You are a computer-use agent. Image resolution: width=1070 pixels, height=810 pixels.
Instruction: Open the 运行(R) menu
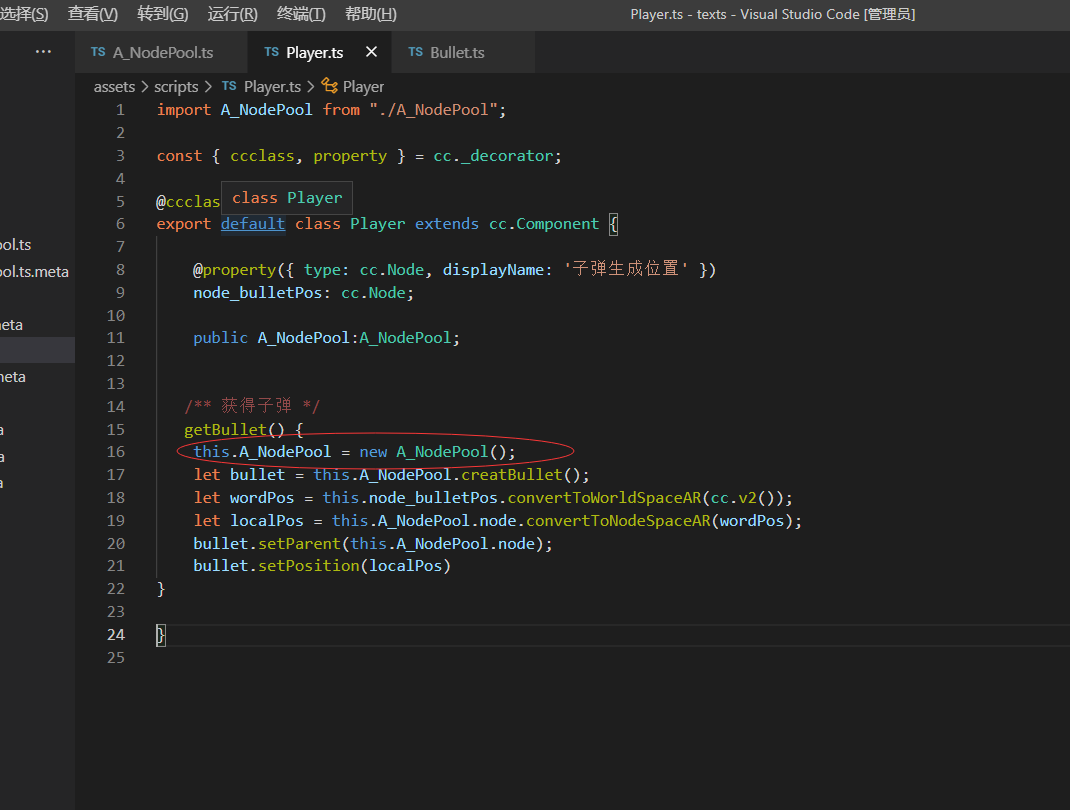(232, 14)
